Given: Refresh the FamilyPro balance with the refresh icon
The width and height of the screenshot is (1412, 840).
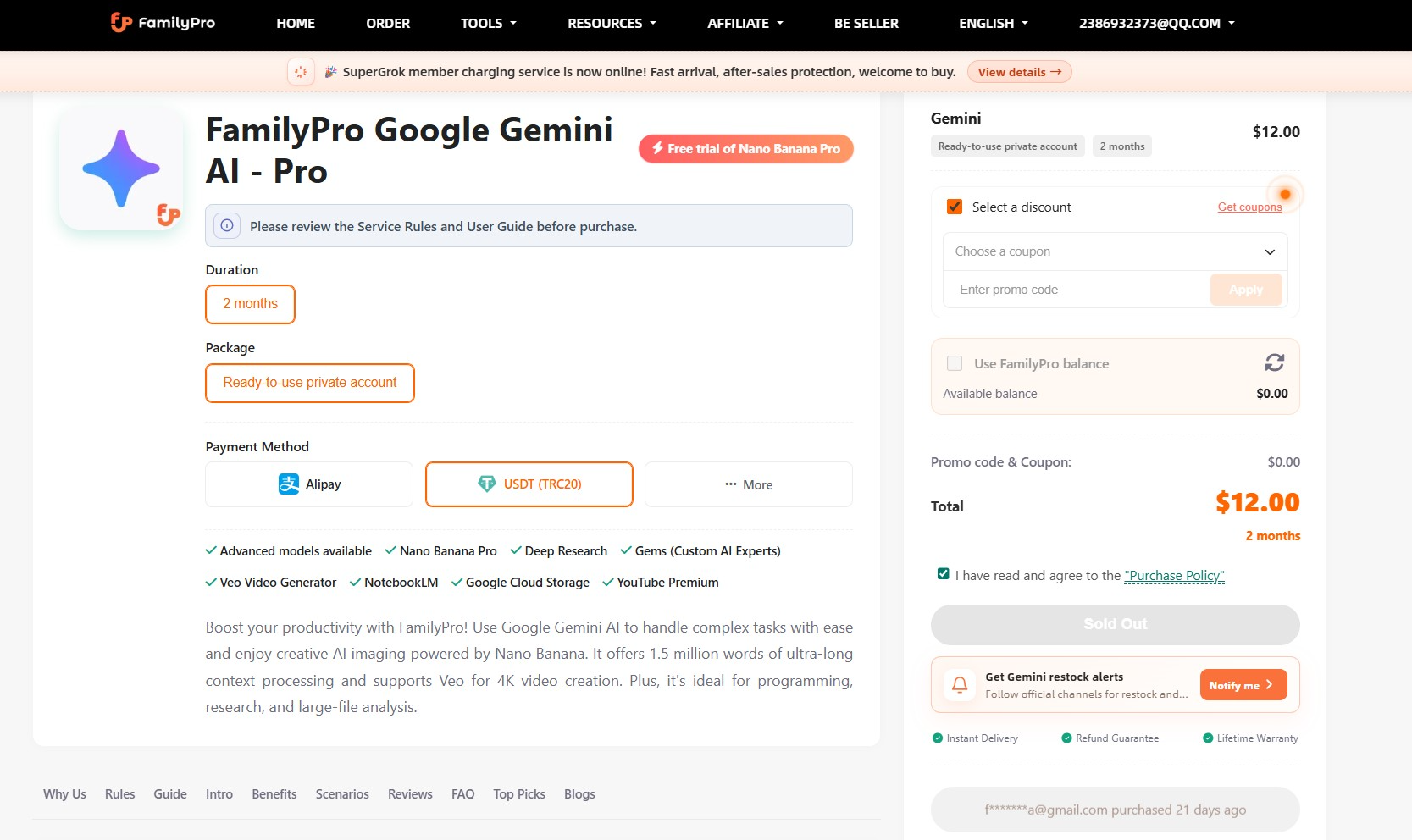Looking at the screenshot, I should pos(1274,363).
